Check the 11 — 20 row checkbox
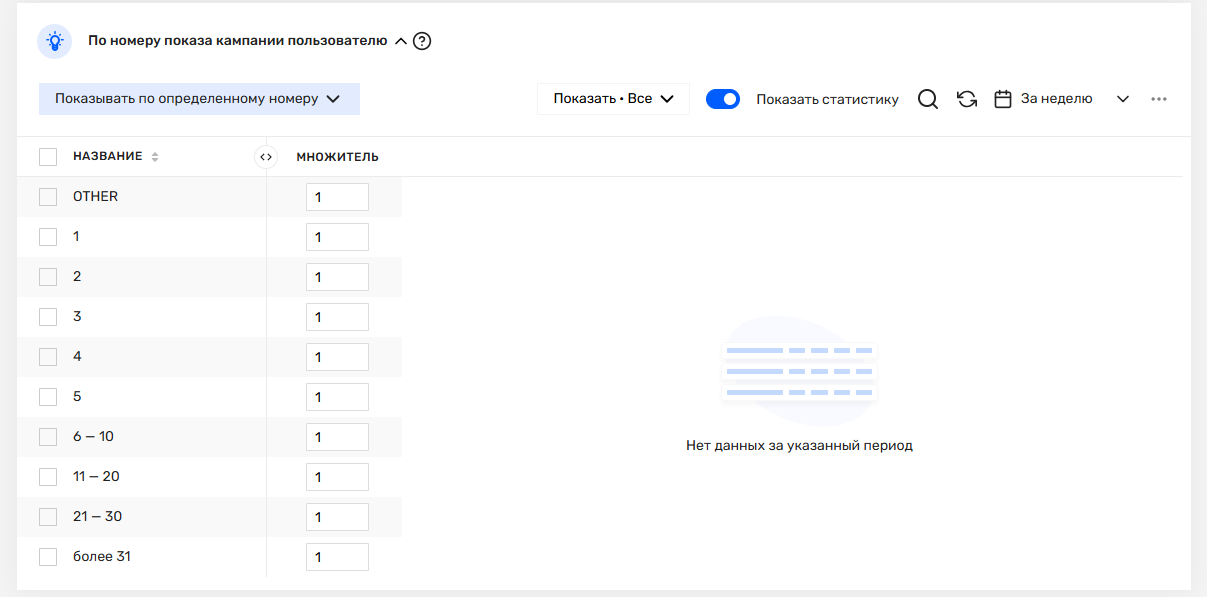This screenshot has width=1207, height=597. point(48,477)
